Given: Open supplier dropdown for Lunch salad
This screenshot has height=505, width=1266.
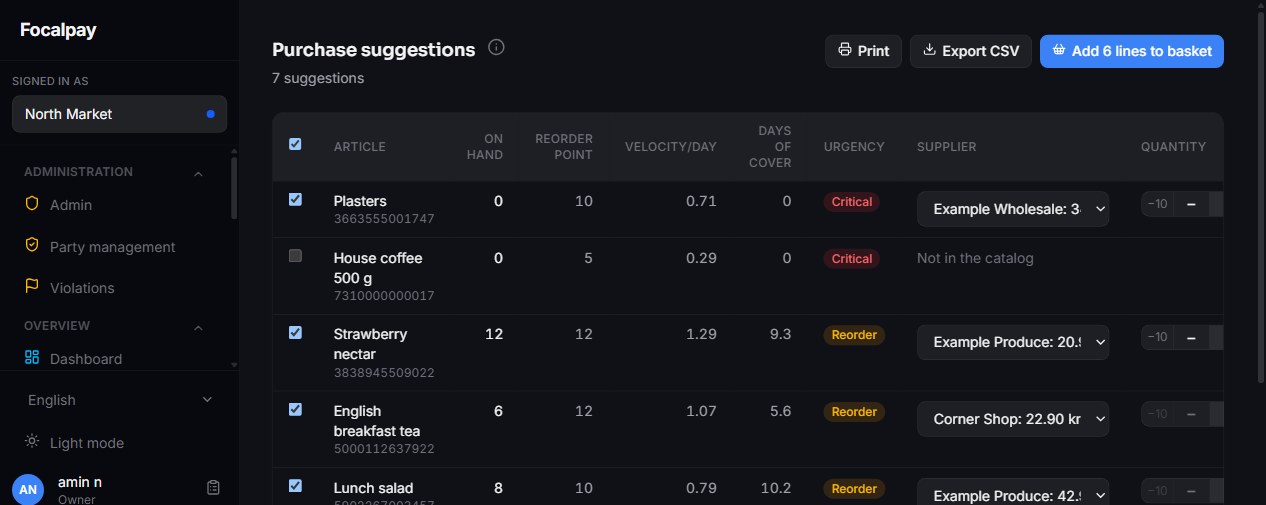Looking at the screenshot, I should [1012, 492].
